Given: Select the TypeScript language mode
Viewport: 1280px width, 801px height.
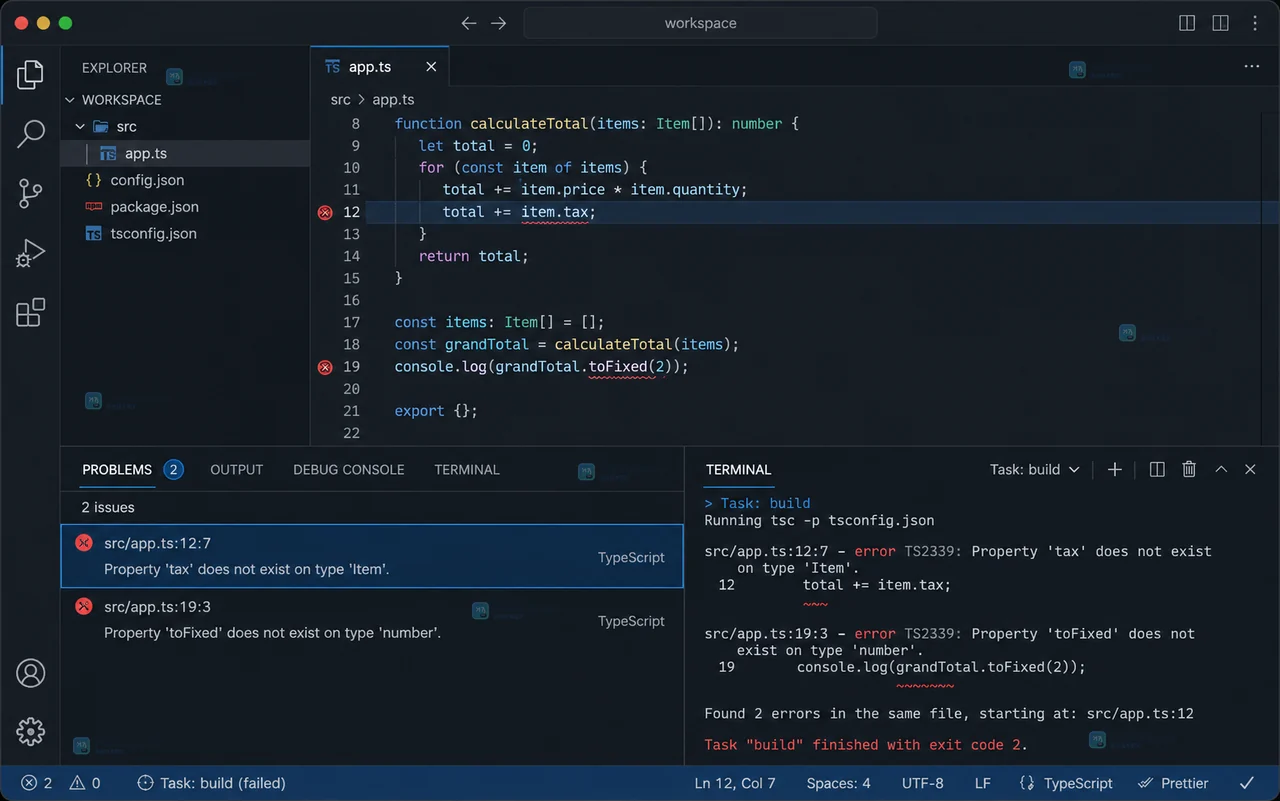Looking at the screenshot, I should (1066, 784).
